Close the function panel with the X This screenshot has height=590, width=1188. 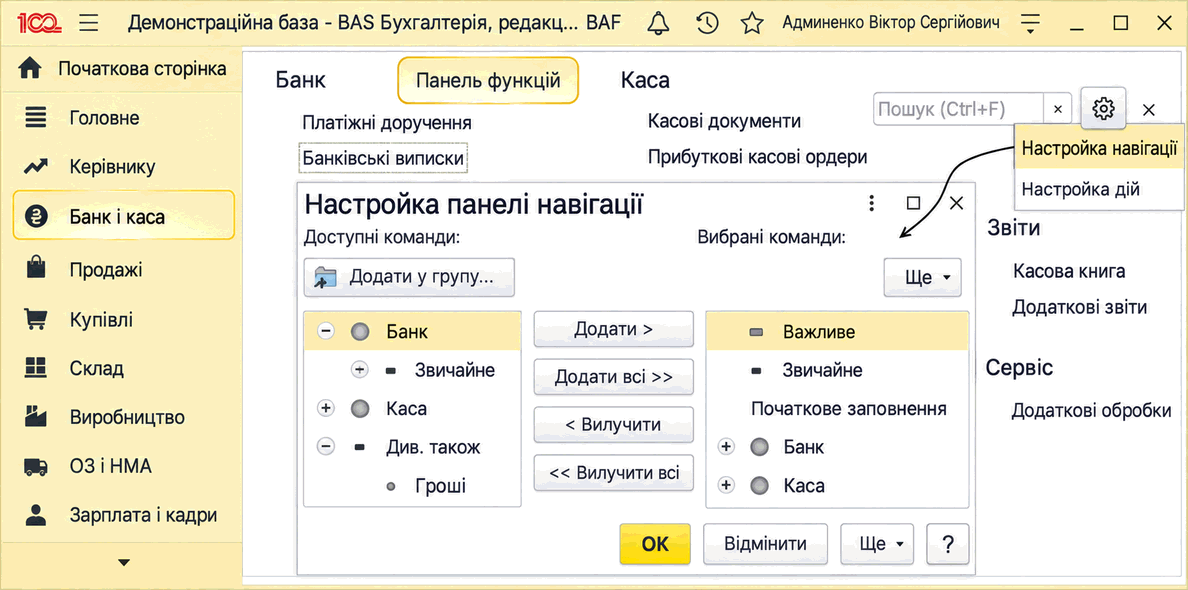(x=1149, y=110)
